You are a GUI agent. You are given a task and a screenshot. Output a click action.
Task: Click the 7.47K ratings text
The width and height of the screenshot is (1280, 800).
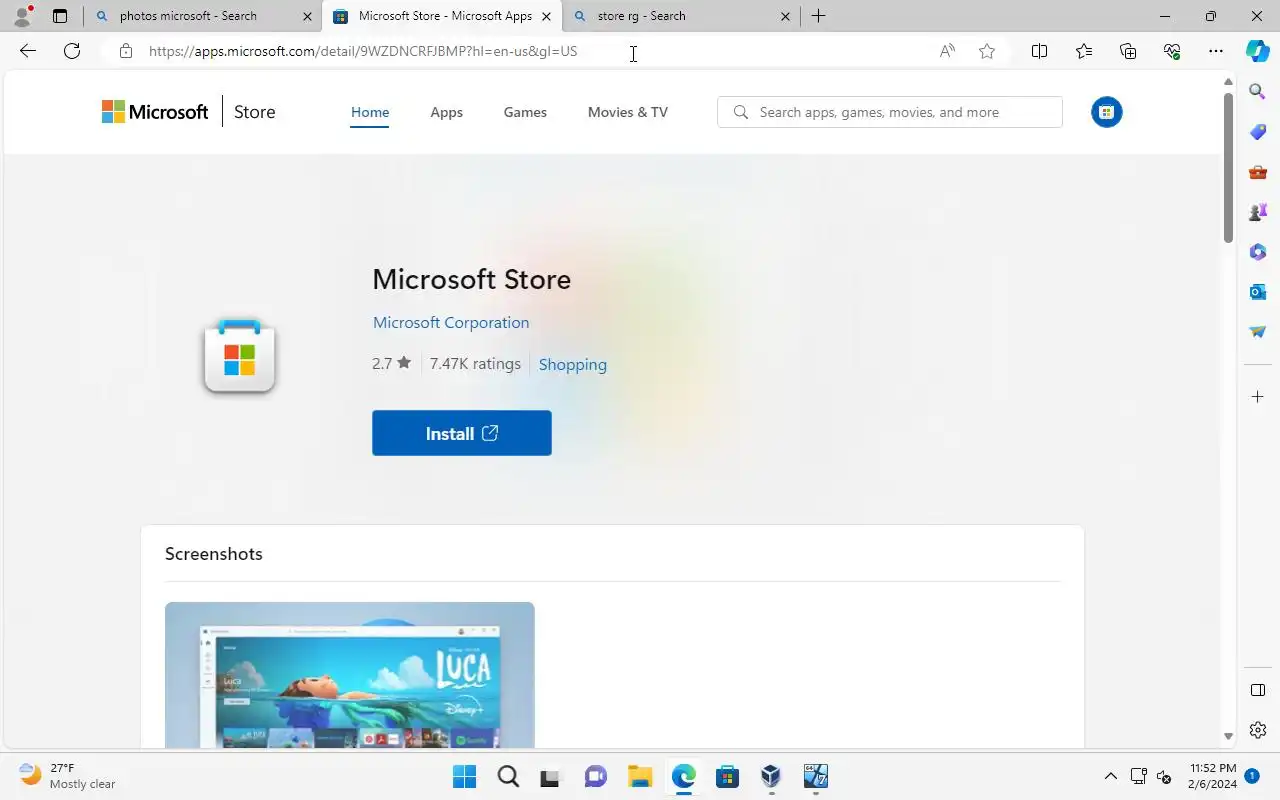coord(475,363)
